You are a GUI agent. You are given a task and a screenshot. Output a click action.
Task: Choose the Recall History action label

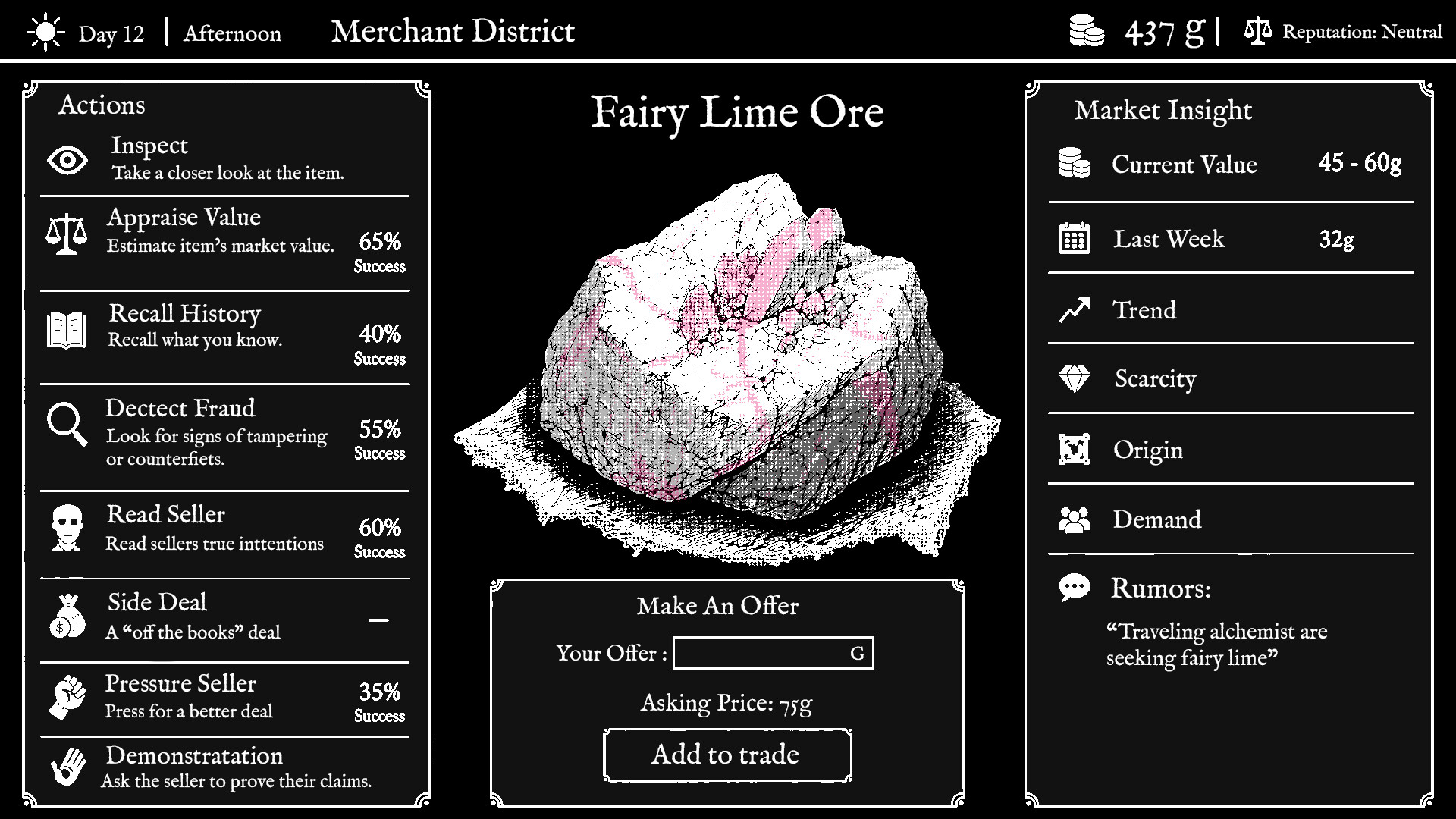coord(185,313)
